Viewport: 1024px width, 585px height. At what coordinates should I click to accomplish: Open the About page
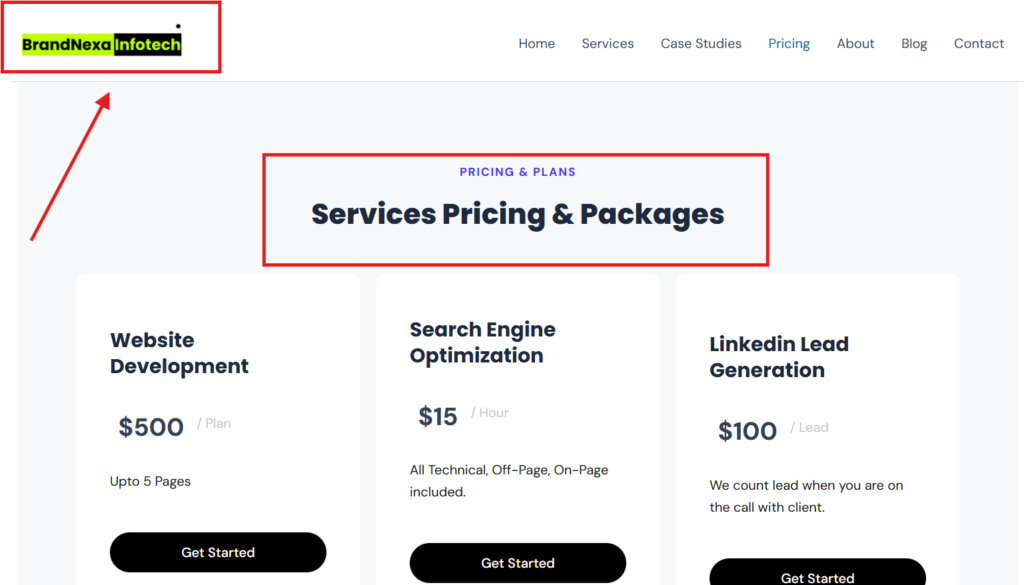coord(855,43)
